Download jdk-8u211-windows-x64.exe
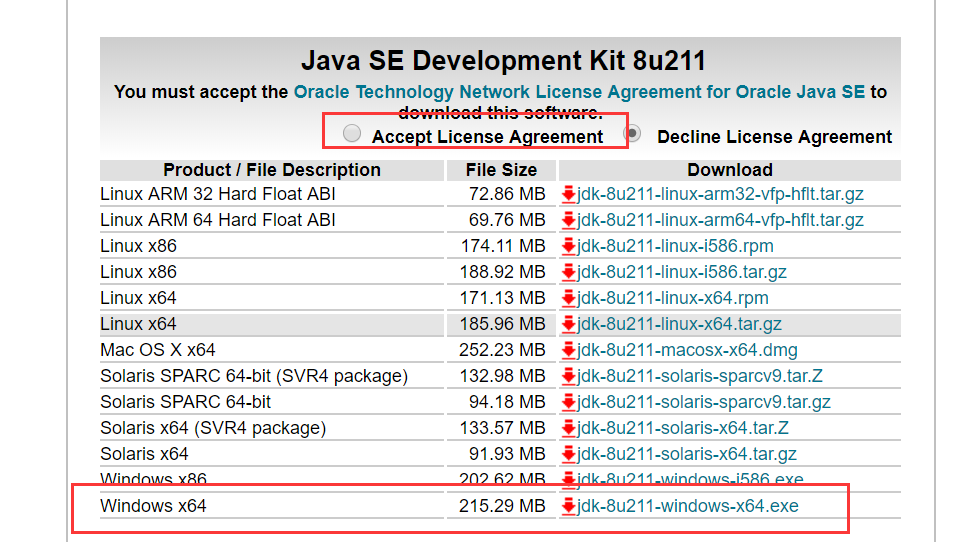 [x=688, y=507]
